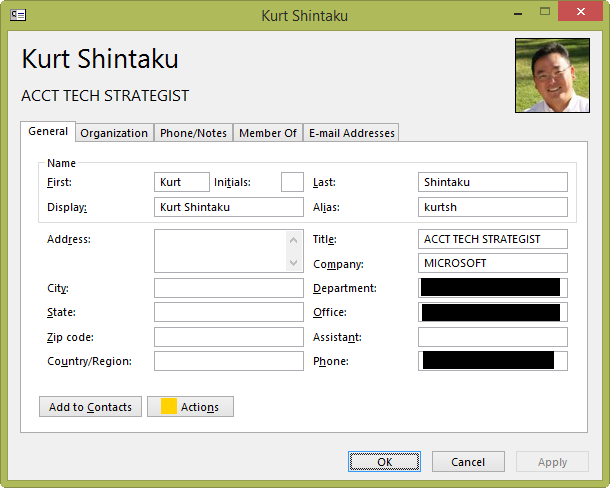
Task: Click the contact card icon in title bar
Action: [x=18, y=15]
